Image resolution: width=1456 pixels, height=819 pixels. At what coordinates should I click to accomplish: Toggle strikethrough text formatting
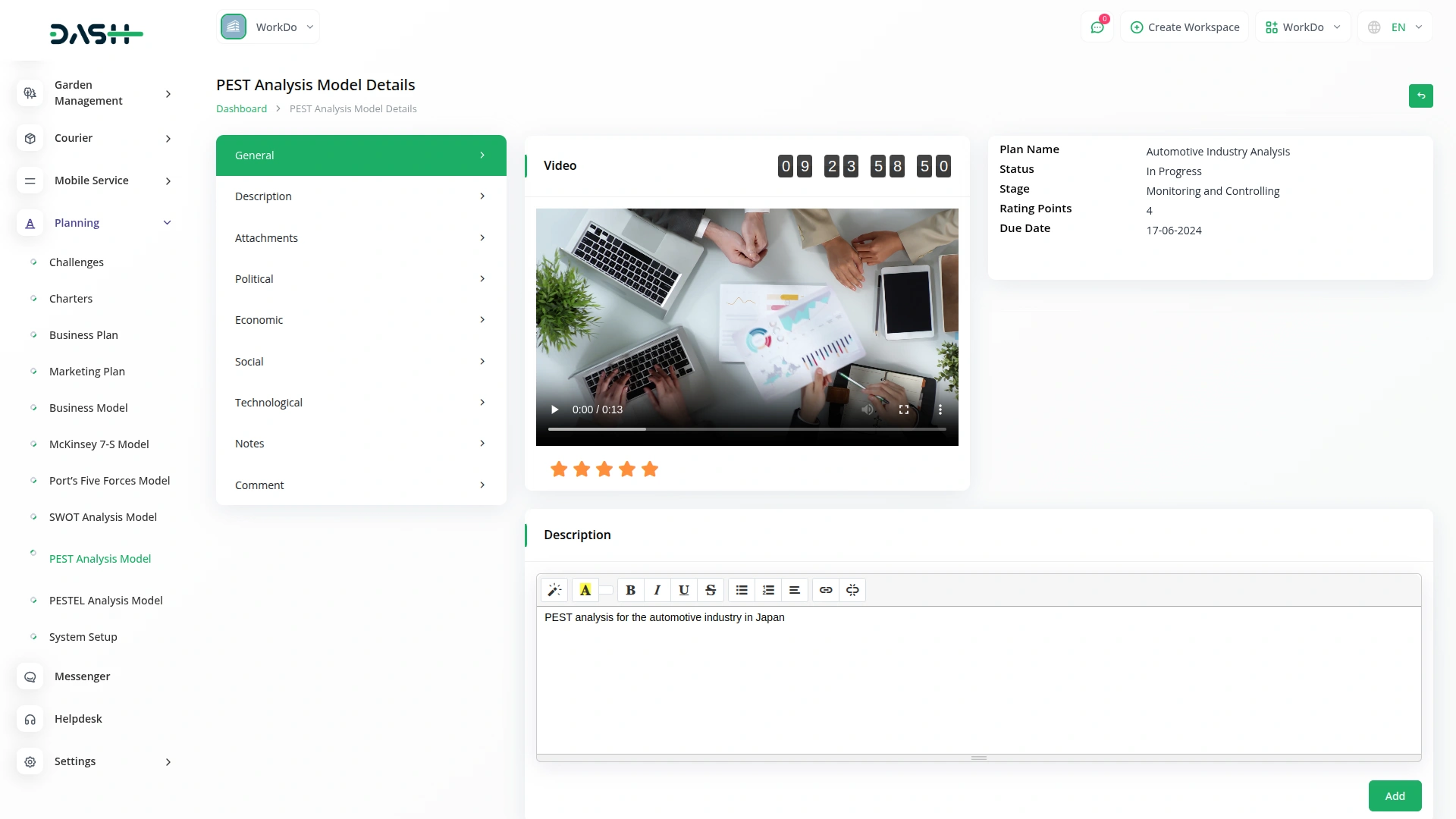click(x=711, y=590)
